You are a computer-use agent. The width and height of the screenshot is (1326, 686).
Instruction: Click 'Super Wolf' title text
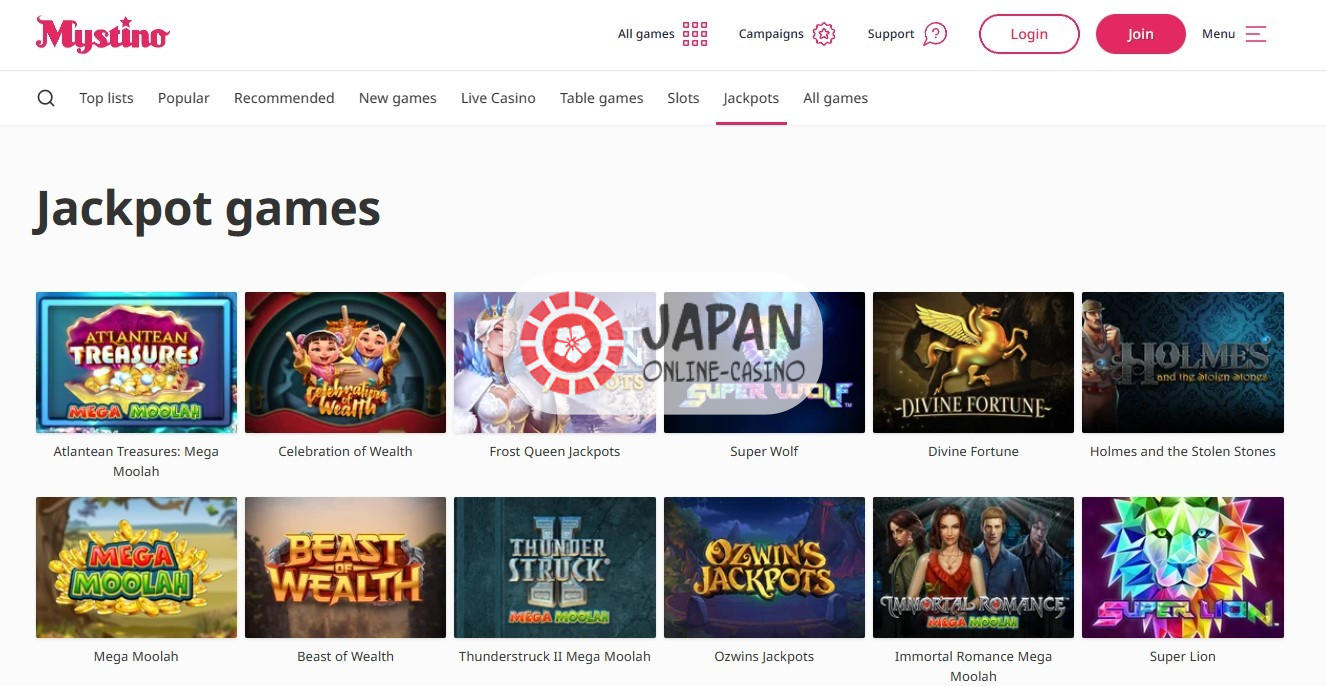tap(764, 452)
